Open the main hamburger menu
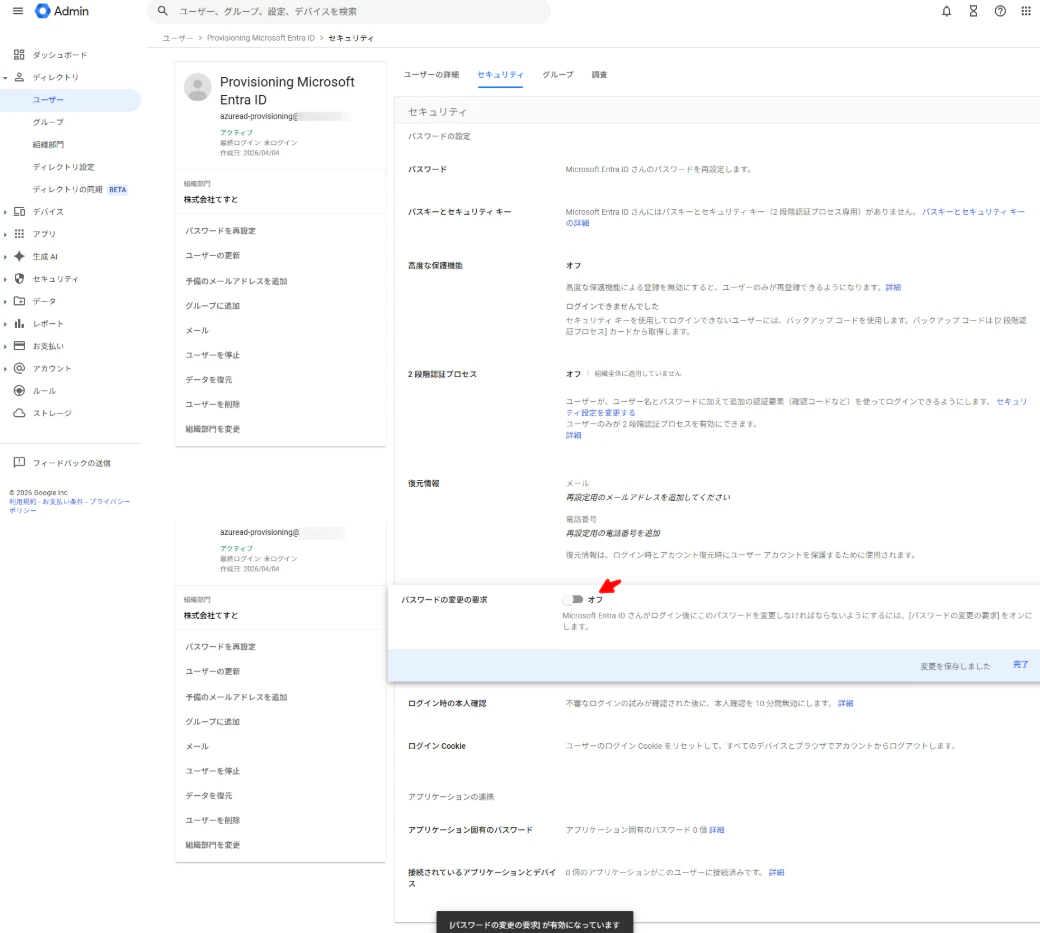1040x933 pixels. [18, 11]
